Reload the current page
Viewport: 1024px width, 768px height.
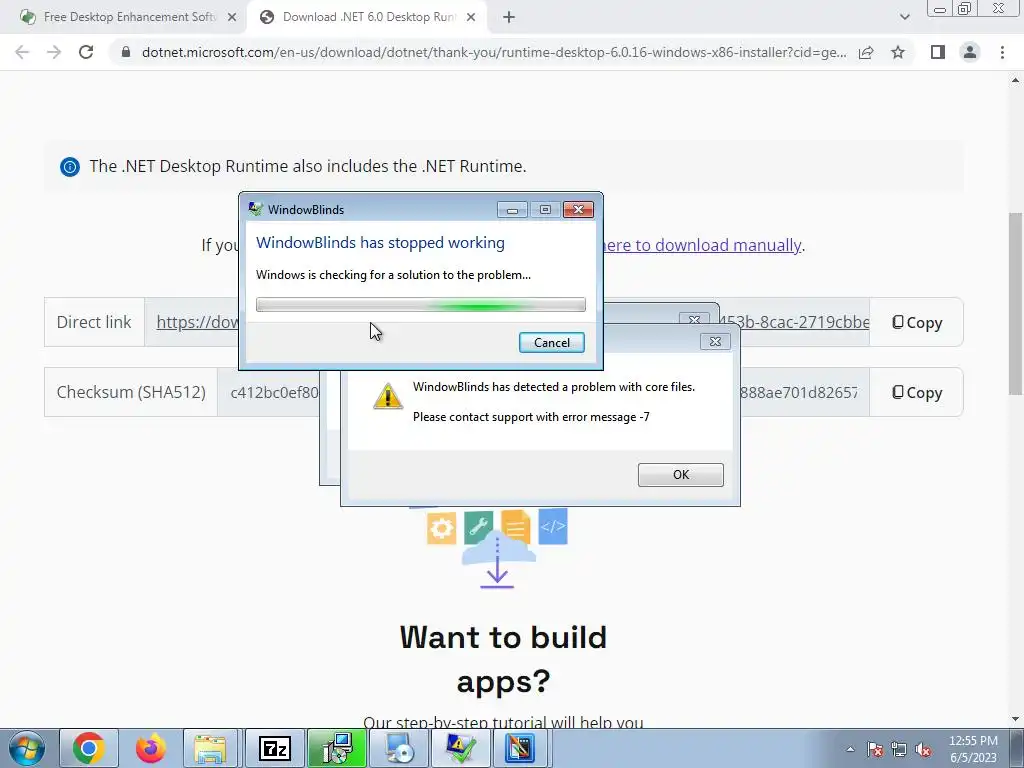(86, 52)
